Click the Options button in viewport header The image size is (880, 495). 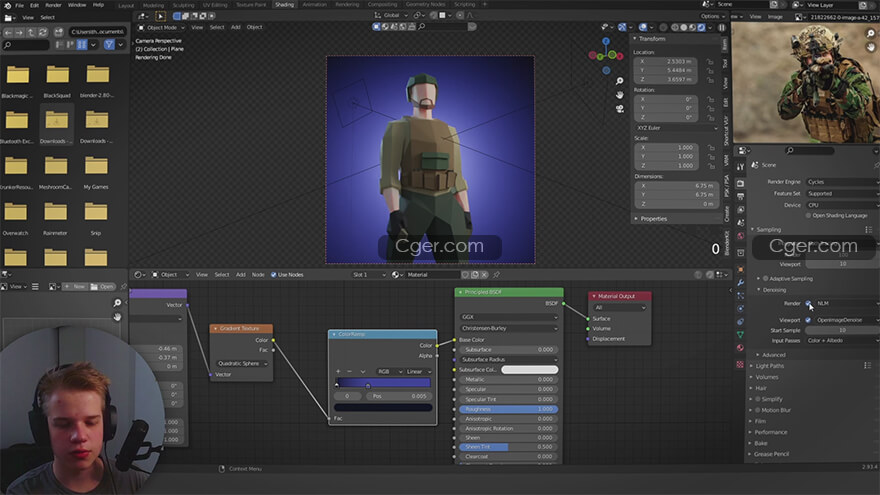click(712, 16)
